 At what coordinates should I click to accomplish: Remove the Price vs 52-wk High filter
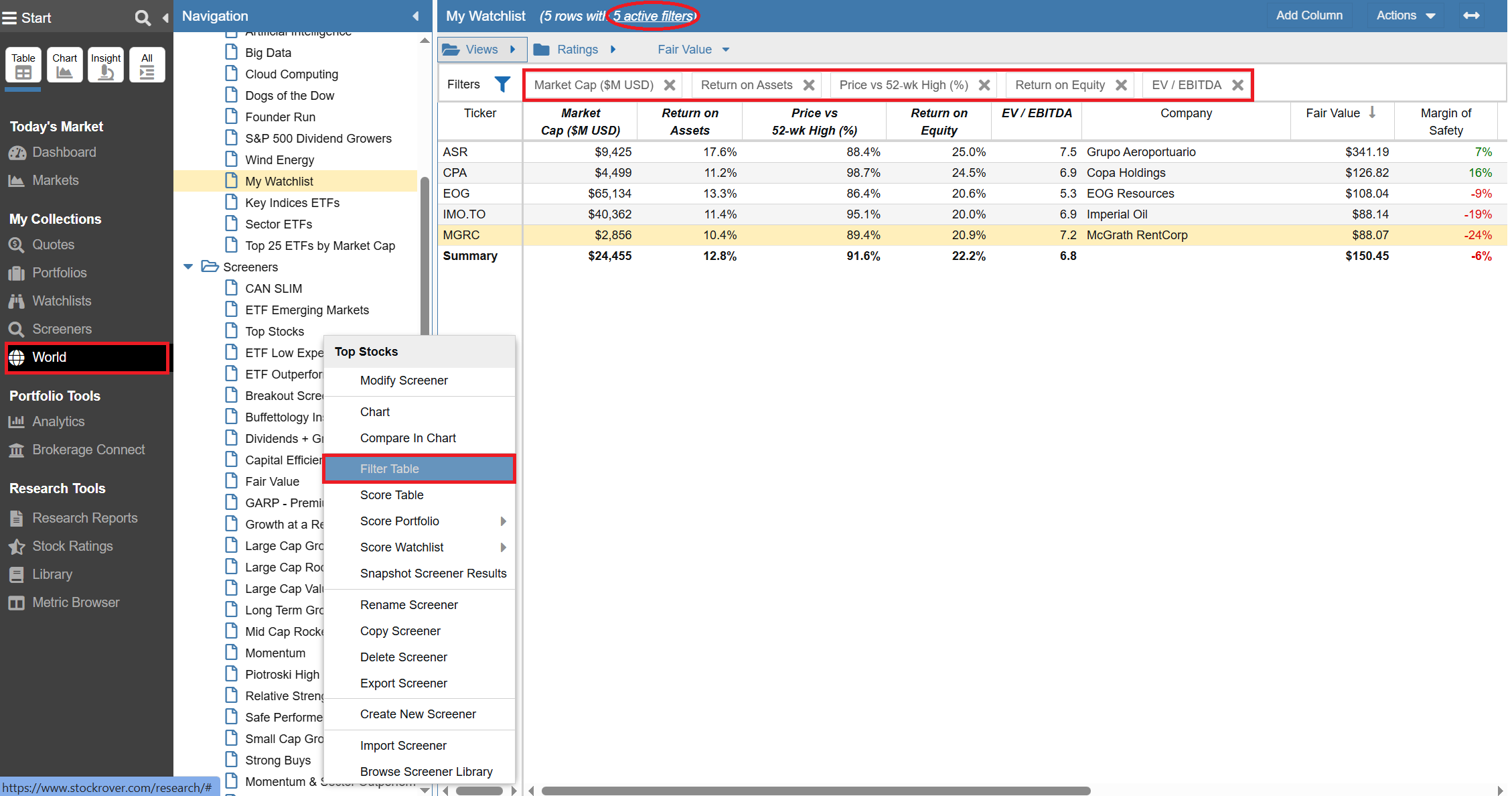click(x=984, y=85)
